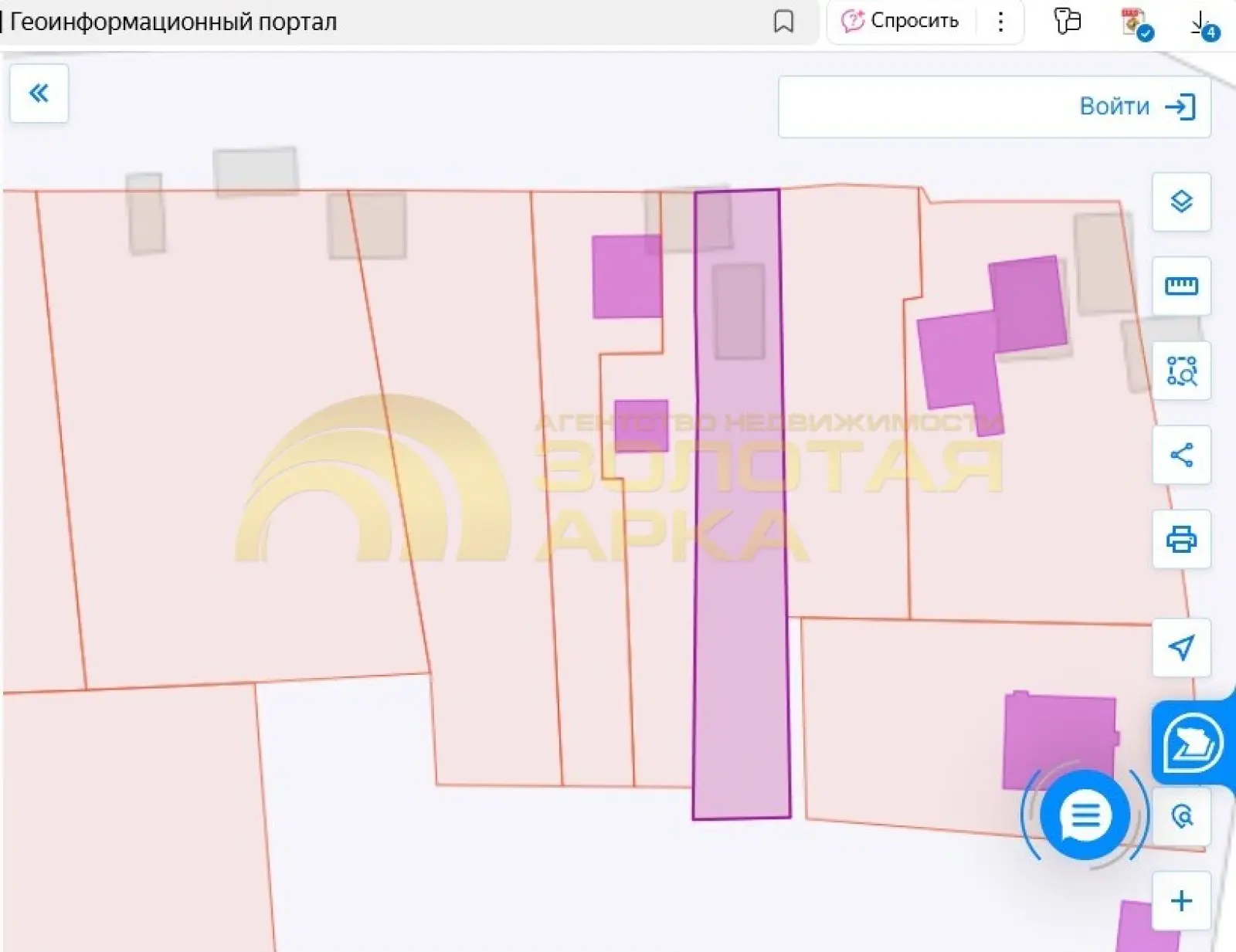Collapse the side panel with double-chevron button
Image resolution: width=1236 pixels, height=952 pixels.
[39, 93]
